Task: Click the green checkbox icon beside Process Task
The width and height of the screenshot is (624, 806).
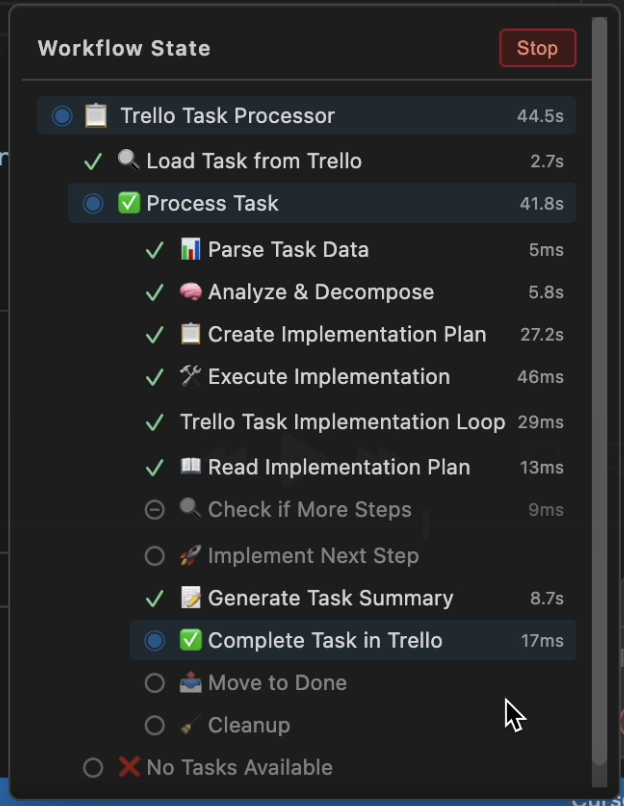Action: point(127,203)
